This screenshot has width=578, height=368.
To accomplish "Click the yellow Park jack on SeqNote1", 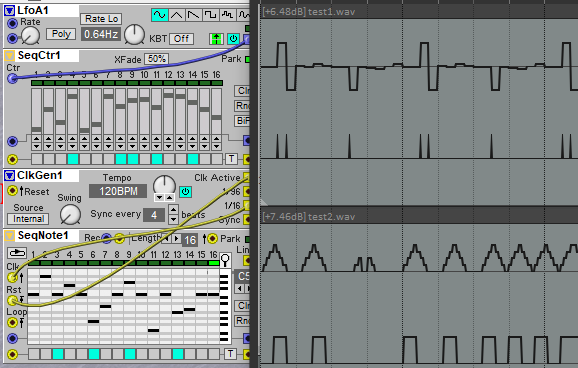I will [x=212, y=239].
